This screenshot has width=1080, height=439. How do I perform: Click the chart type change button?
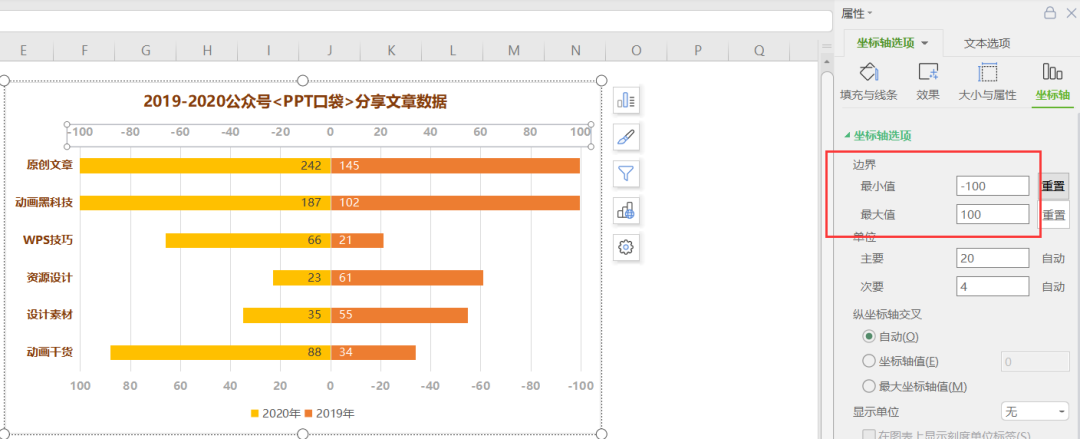tap(626, 211)
